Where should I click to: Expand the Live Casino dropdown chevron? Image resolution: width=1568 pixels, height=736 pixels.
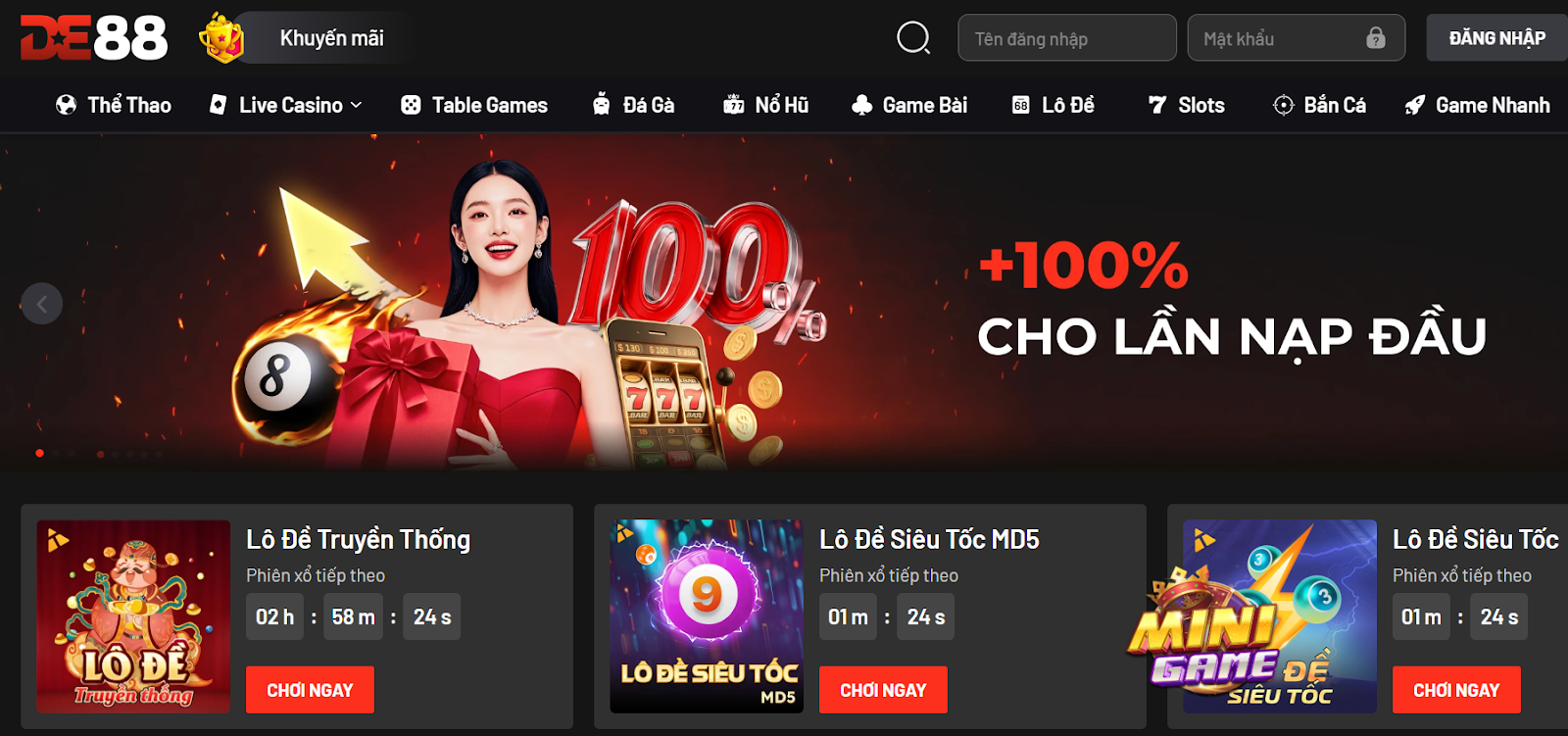(356, 105)
